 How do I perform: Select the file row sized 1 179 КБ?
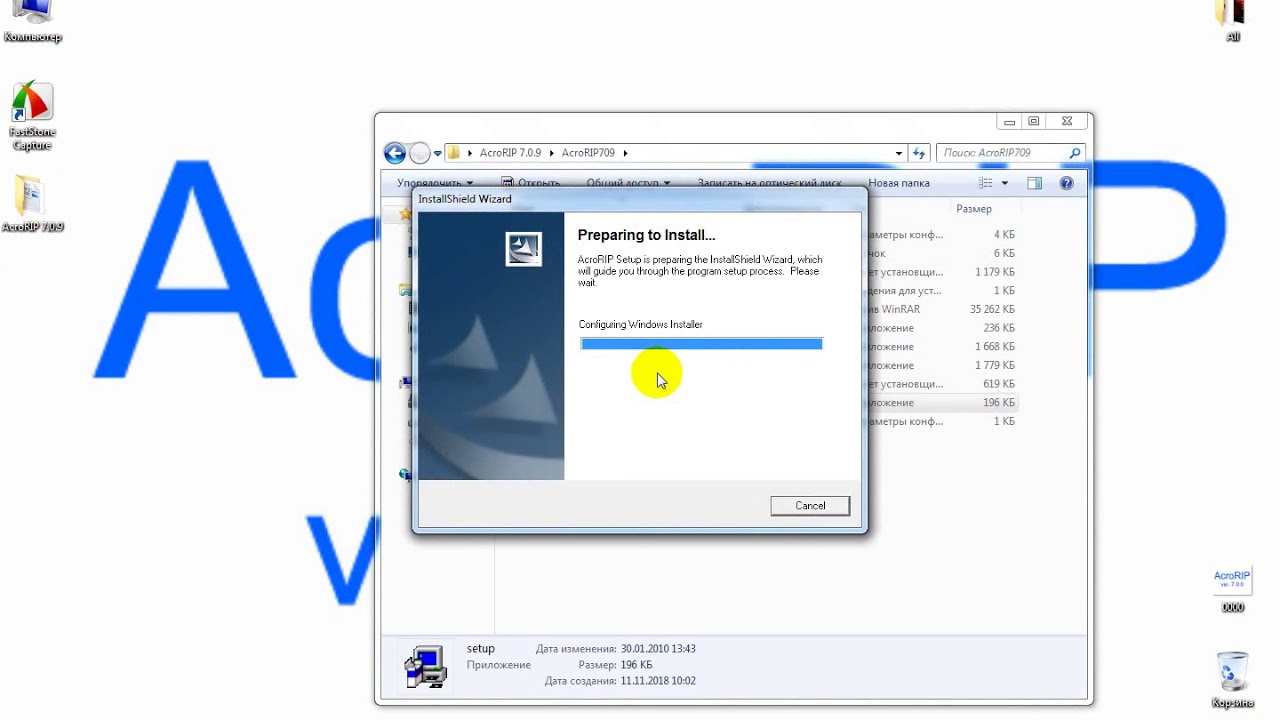(942, 272)
